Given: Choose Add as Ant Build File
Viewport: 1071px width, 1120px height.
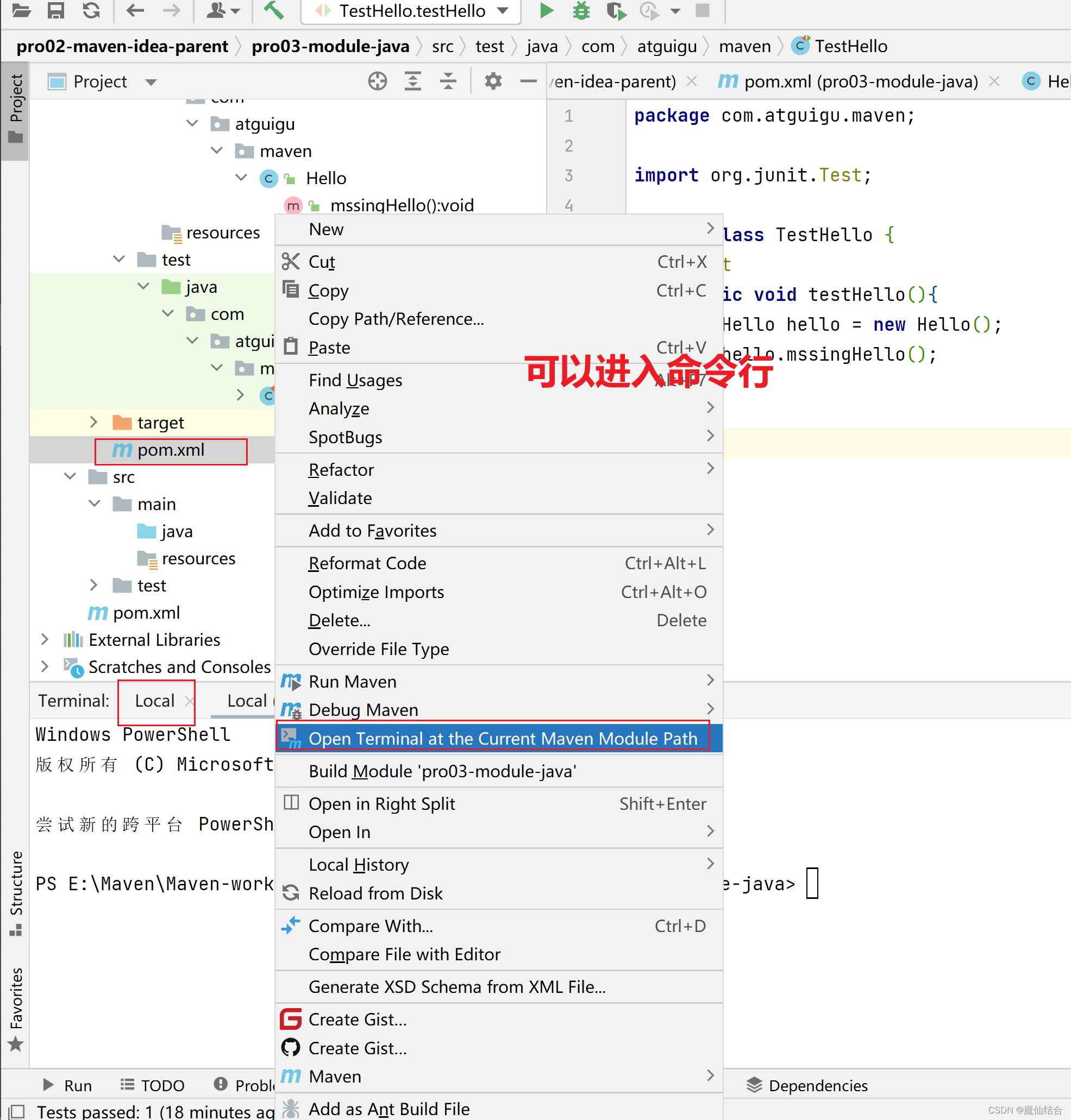Looking at the screenshot, I should click(498, 1109).
